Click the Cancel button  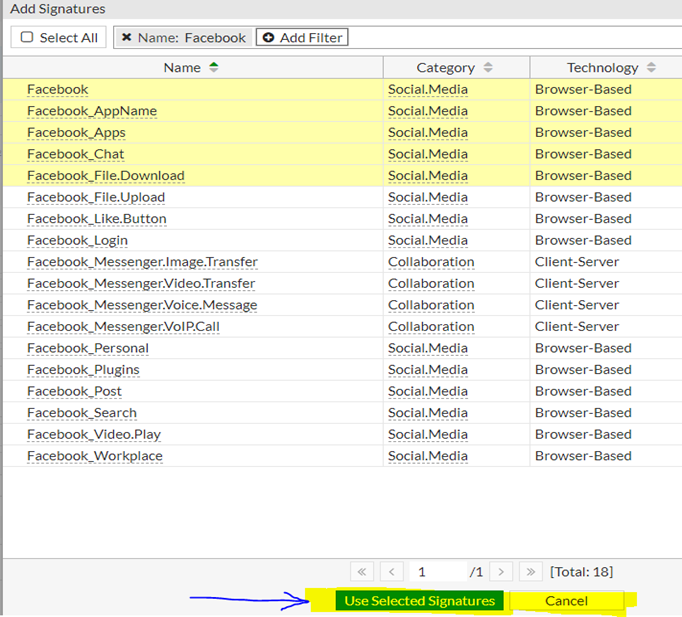[566, 600]
